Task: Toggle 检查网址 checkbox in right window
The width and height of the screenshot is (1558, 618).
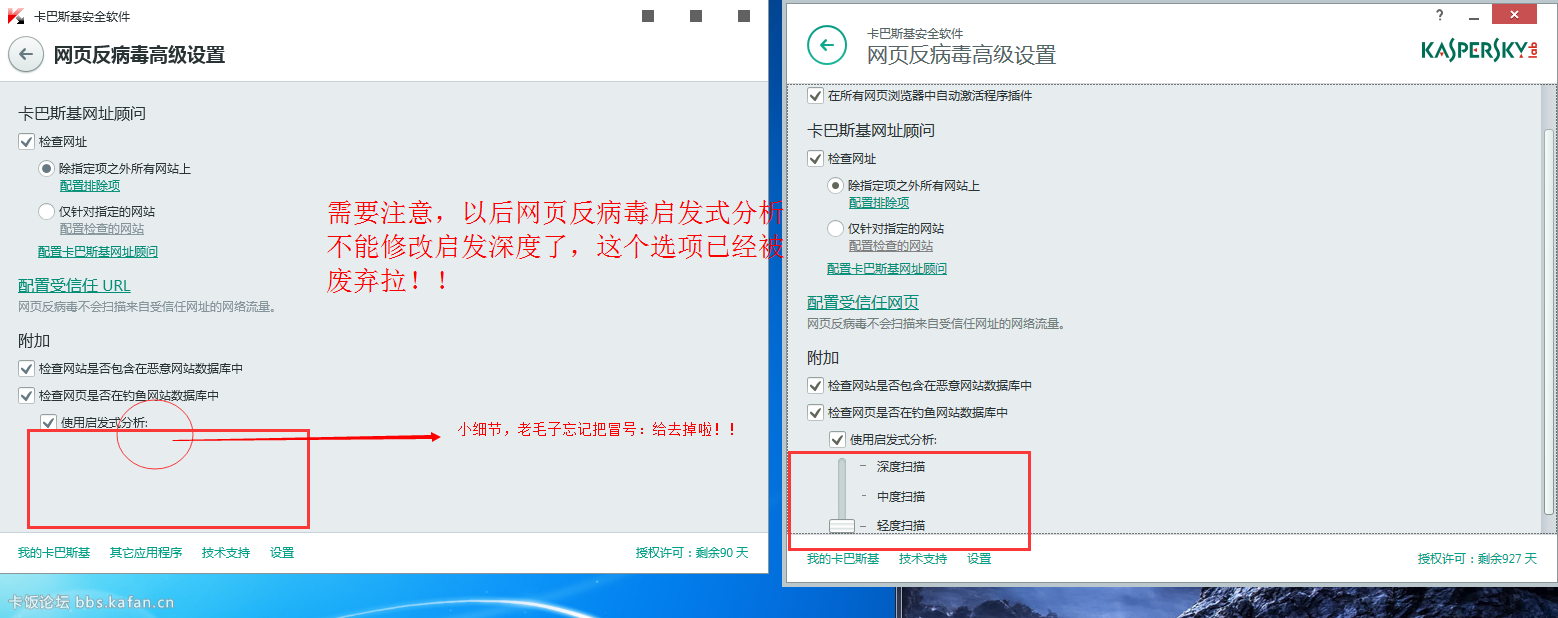Action: point(816,159)
